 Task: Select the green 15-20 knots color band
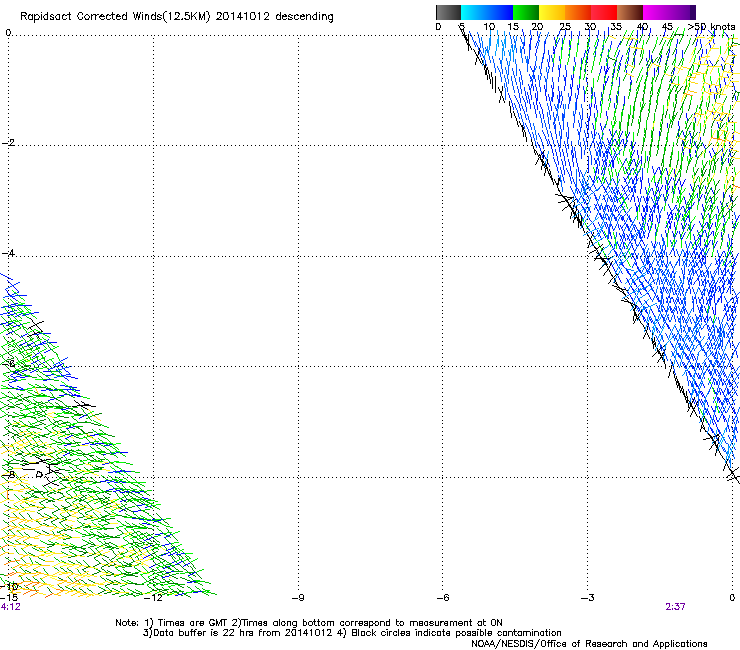click(x=526, y=12)
